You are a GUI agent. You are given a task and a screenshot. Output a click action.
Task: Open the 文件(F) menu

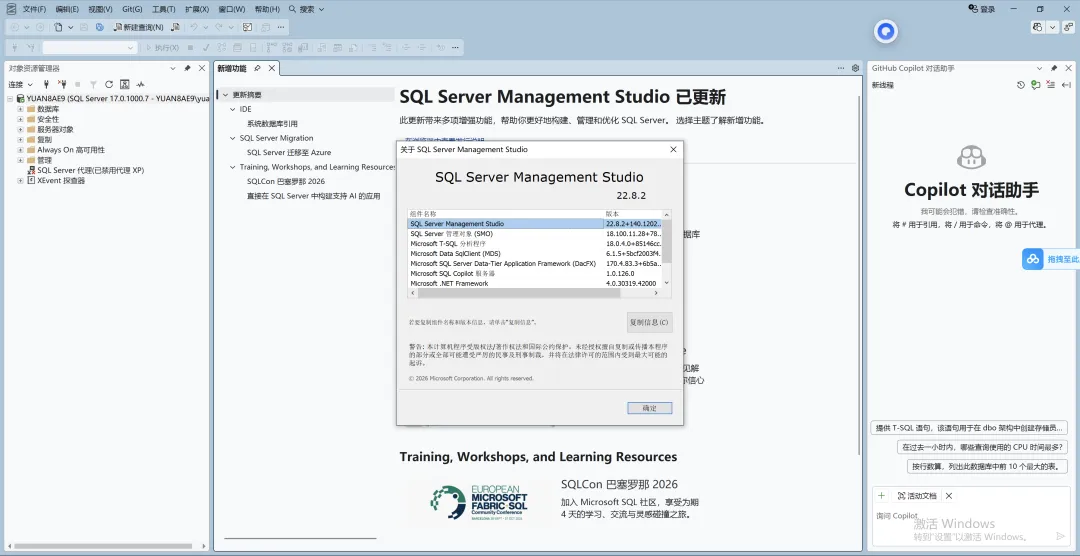pyautogui.click(x=34, y=9)
